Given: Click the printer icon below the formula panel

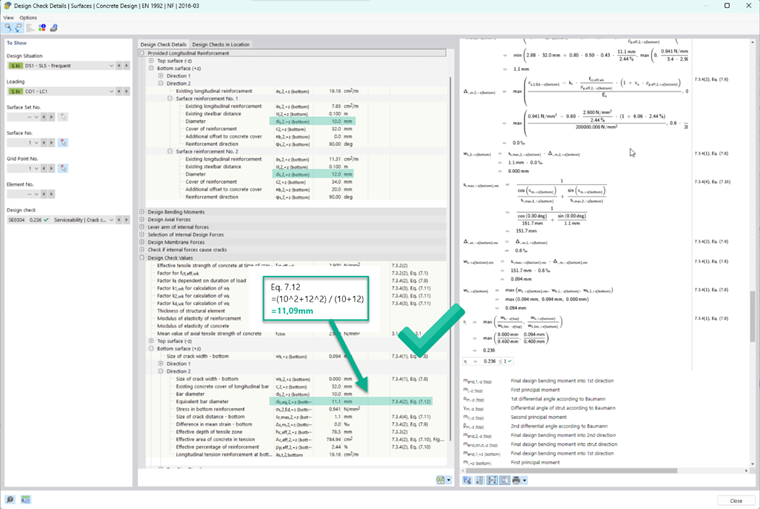Looking at the screenshot, I should [516, 480].
